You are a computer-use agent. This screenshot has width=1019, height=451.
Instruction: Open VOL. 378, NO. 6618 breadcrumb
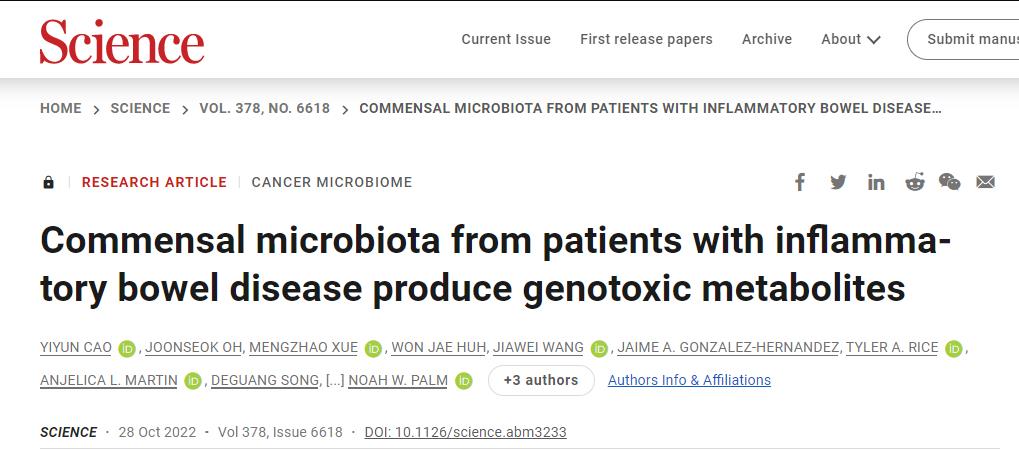264,109
